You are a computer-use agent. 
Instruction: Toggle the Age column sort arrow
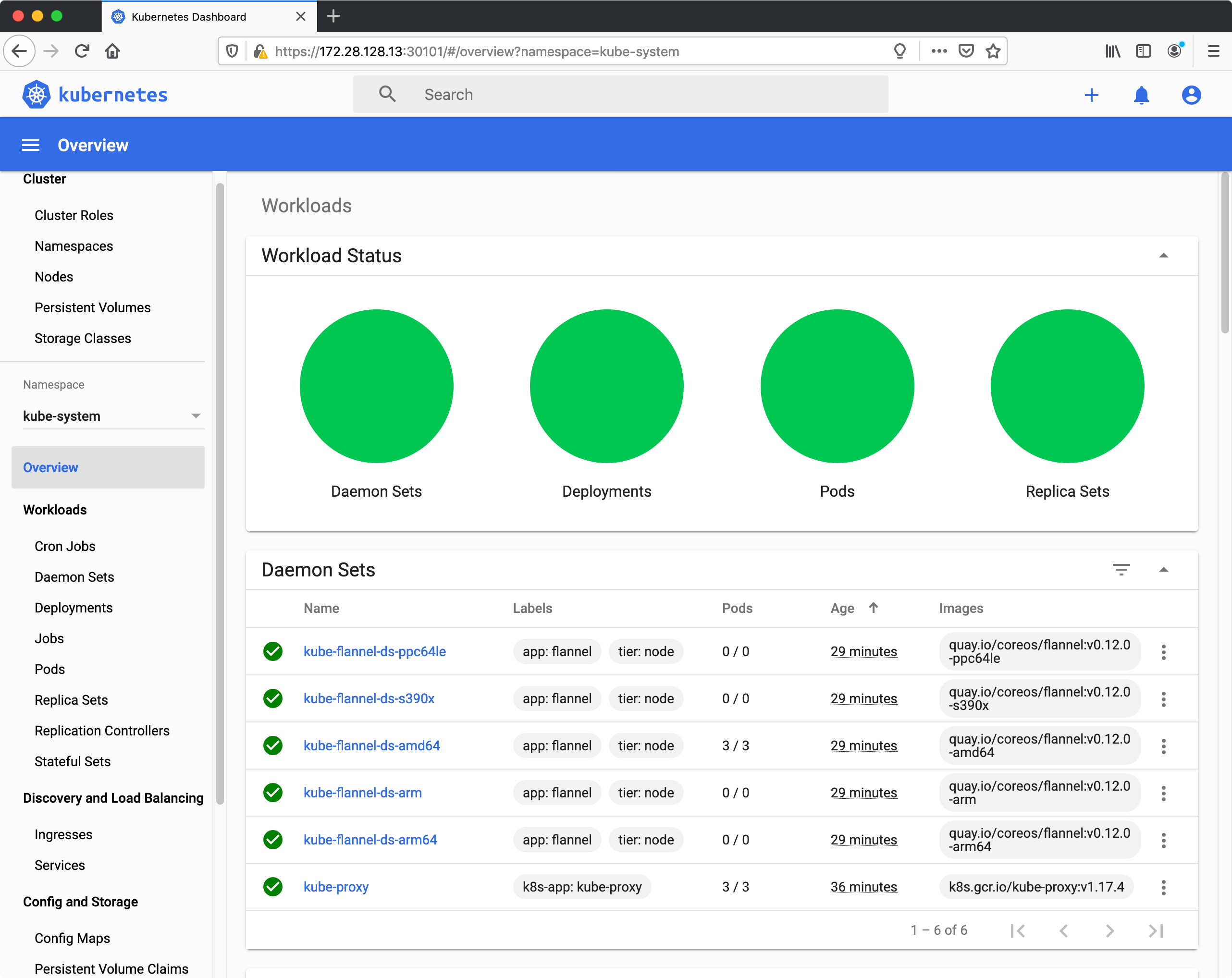tap(873, 608)
